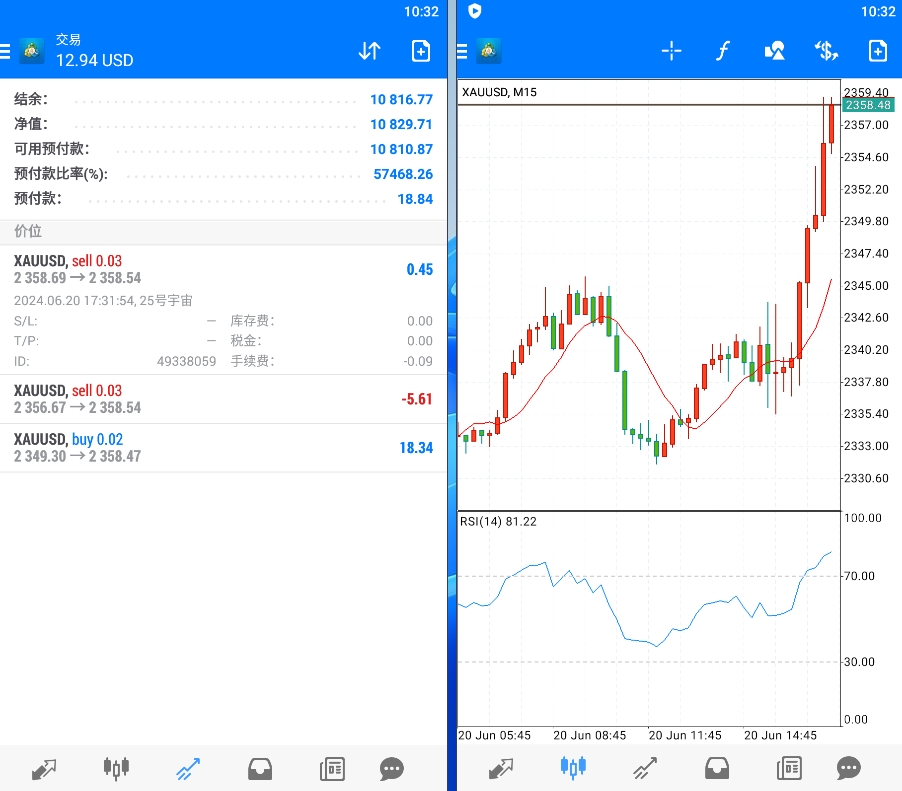902x791 pixels.
Task: Tap position ID 49338059
Action: (x=186, y=361)
